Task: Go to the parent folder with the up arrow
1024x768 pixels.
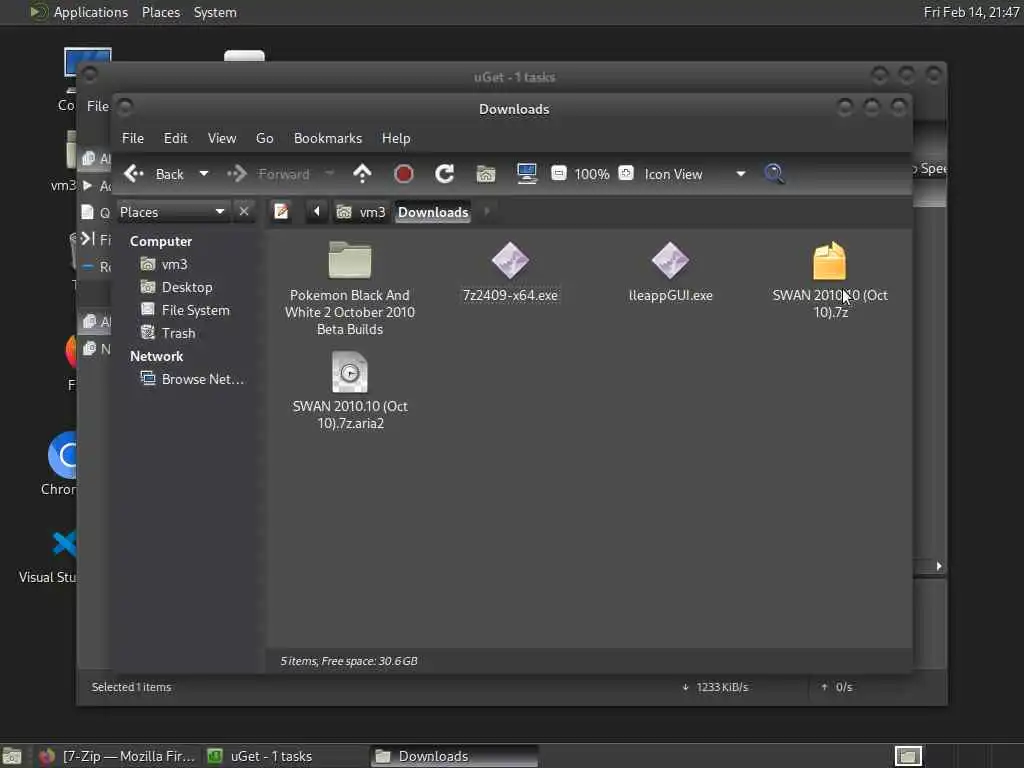Action: [362, 174]
